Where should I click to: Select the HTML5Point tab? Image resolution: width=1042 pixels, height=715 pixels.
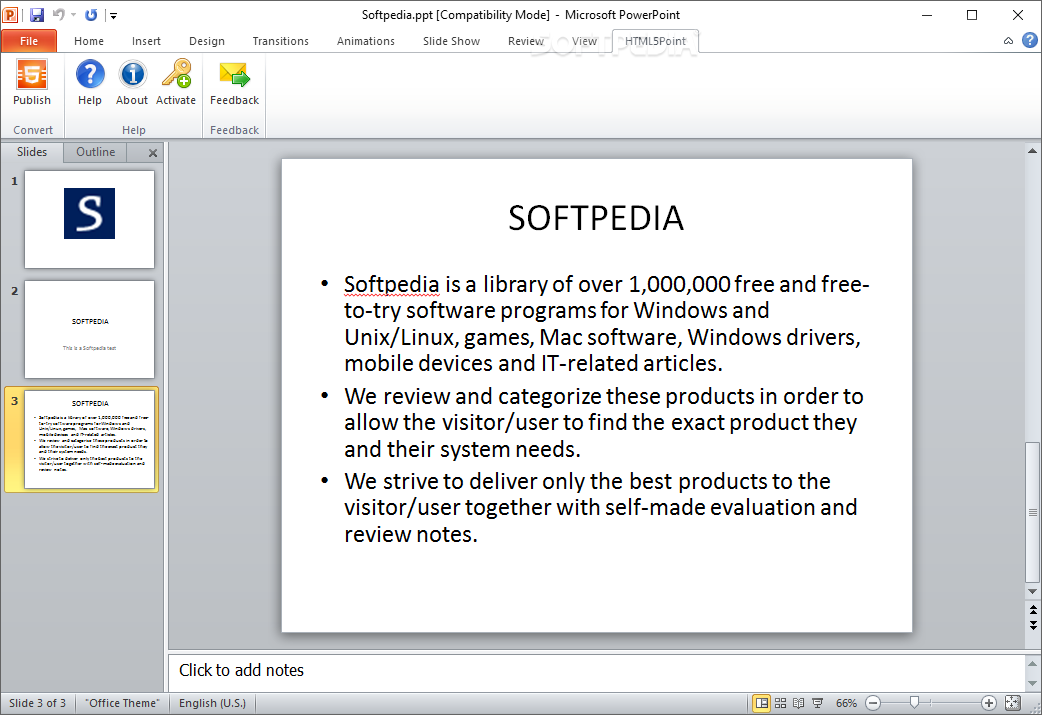(x=655, y=41)
